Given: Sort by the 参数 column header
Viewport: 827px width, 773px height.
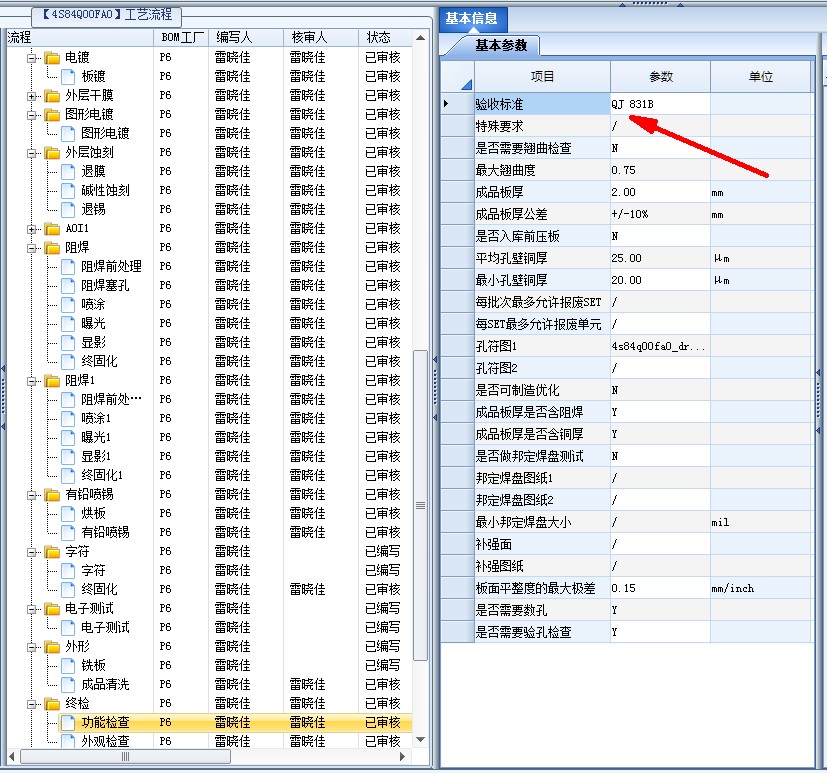Looking at the screenshot, I should pyautogui.click(x=660, y=77).
